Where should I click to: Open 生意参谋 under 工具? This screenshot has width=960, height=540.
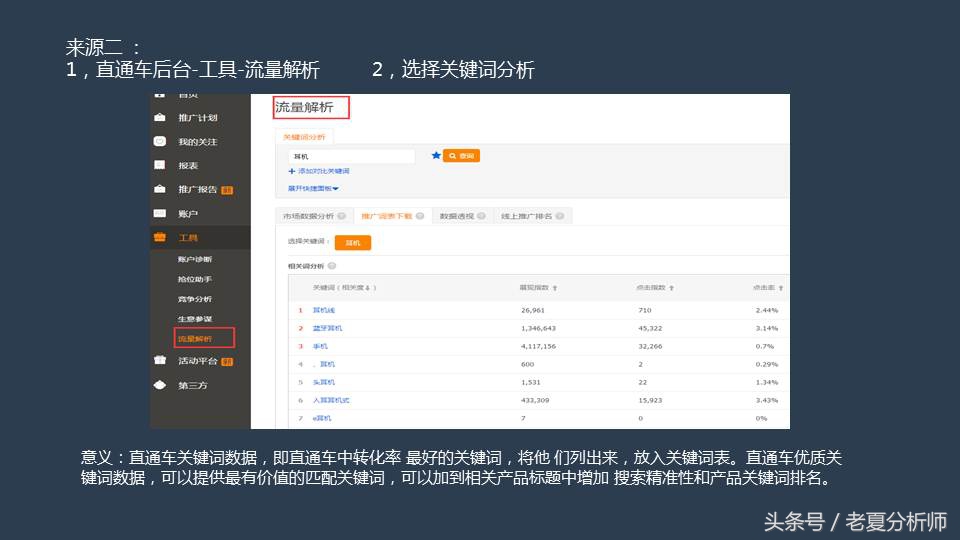tap(195, 319)
